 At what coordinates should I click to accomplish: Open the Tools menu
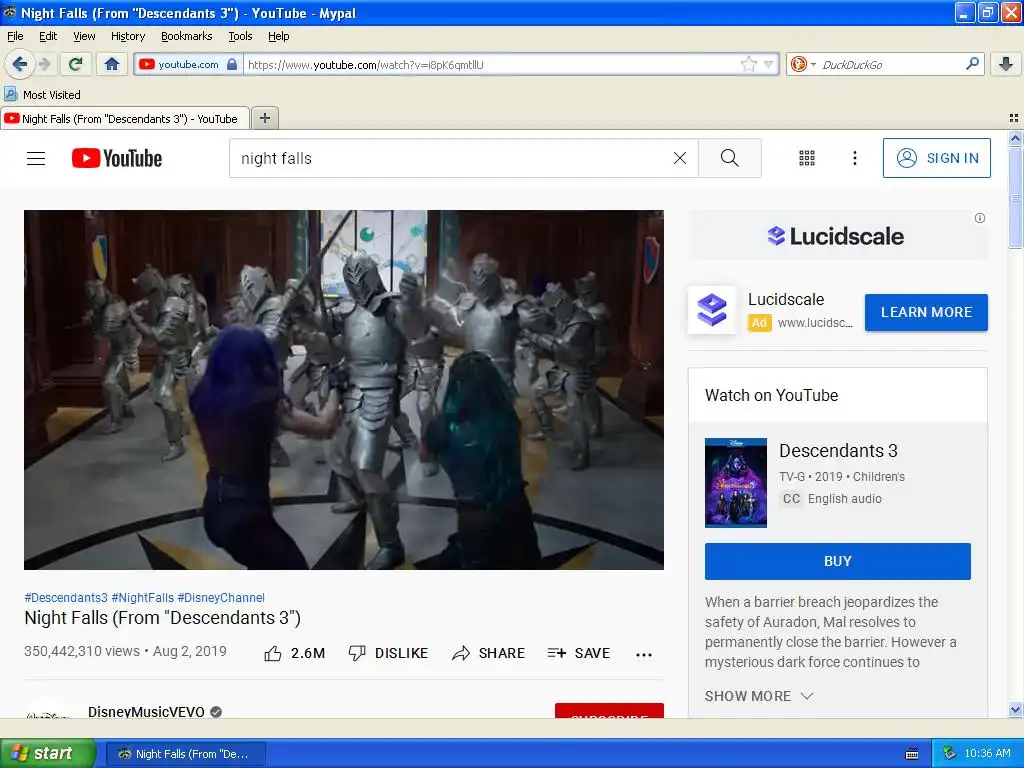coord(240,36)
